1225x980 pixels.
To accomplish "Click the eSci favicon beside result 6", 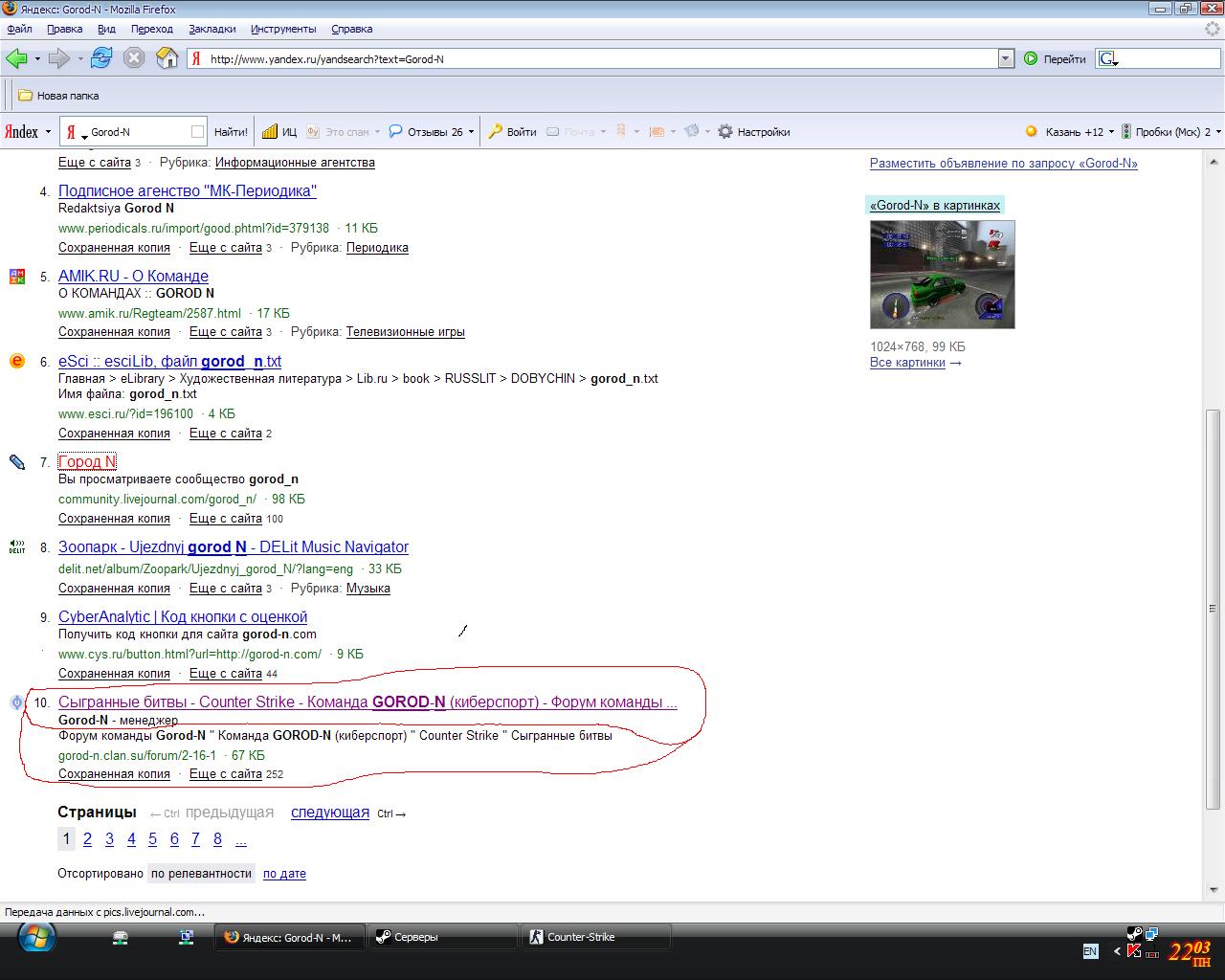I will coord(16,361).
